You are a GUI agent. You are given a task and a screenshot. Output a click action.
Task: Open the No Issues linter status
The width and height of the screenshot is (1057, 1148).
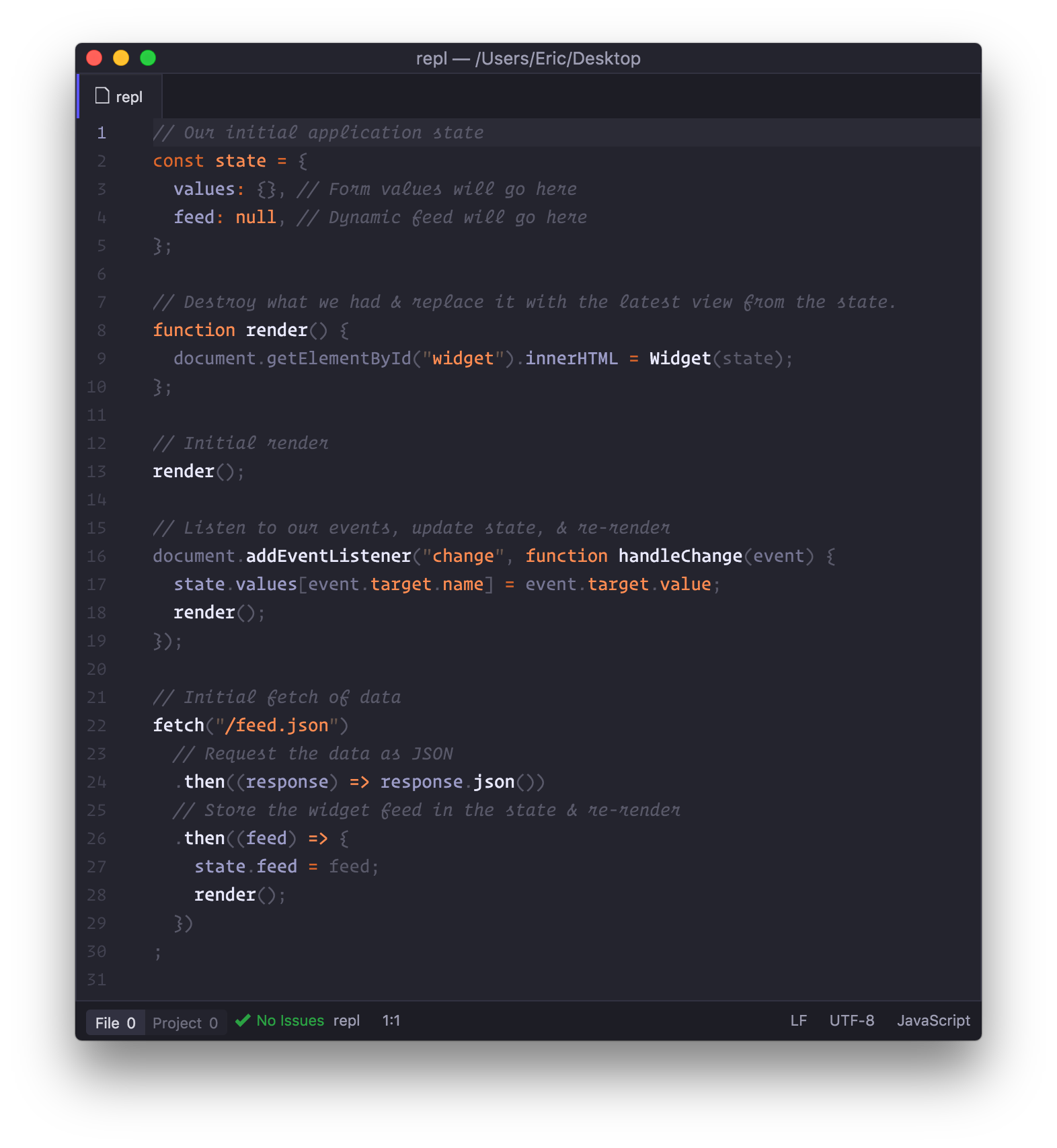280,1021
